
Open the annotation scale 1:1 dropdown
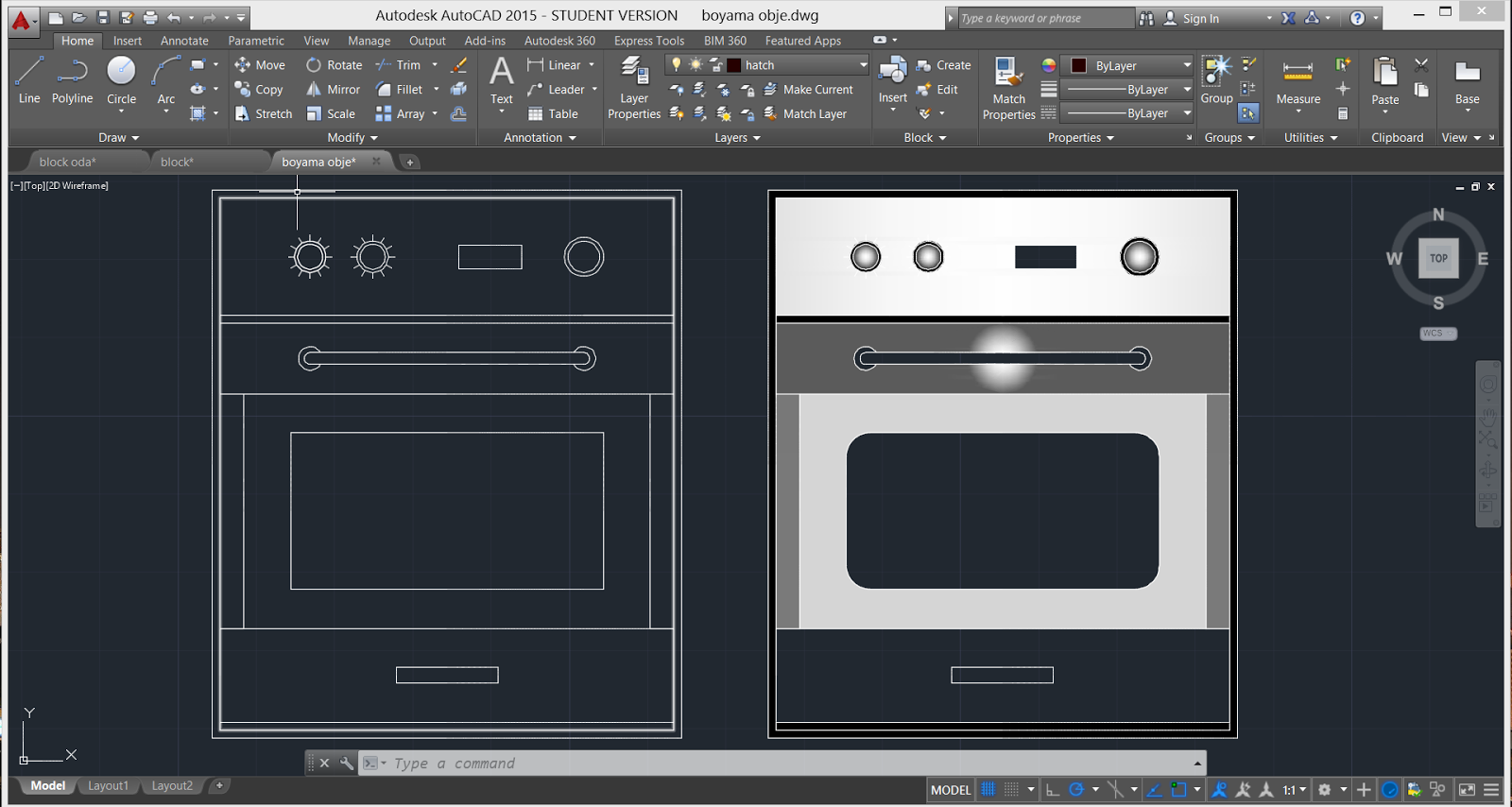click(1294, 790)
